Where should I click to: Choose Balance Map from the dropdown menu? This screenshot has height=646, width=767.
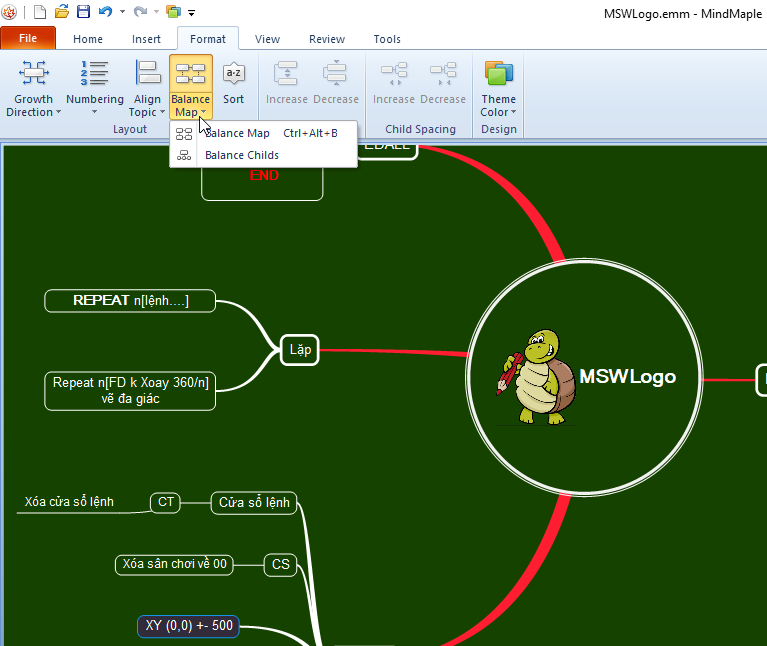coord(263,133)
